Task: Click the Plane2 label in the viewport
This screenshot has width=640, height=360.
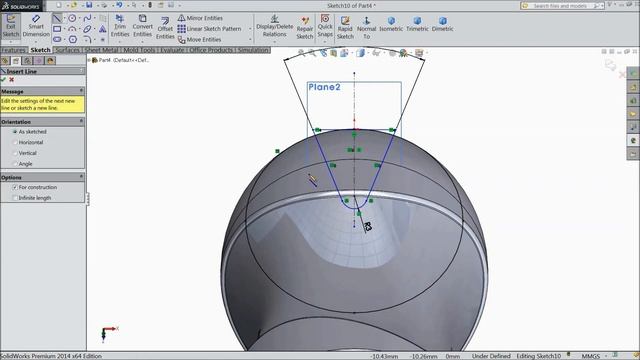Action: 324,87
